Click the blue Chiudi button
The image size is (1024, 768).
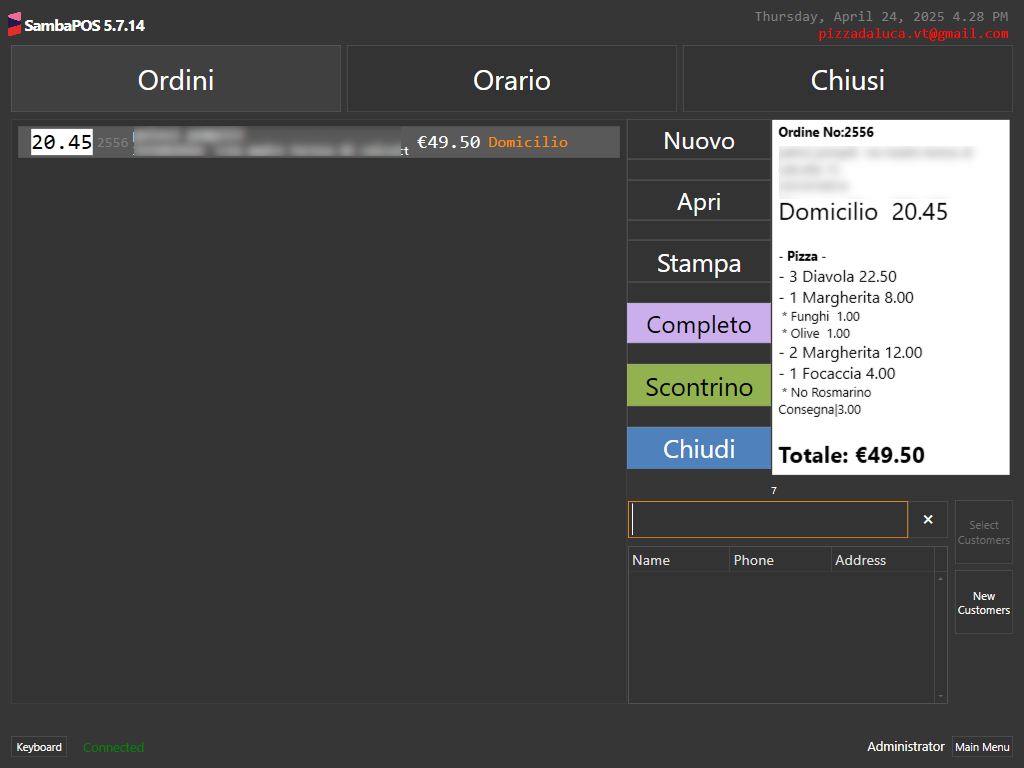[699, 448]
